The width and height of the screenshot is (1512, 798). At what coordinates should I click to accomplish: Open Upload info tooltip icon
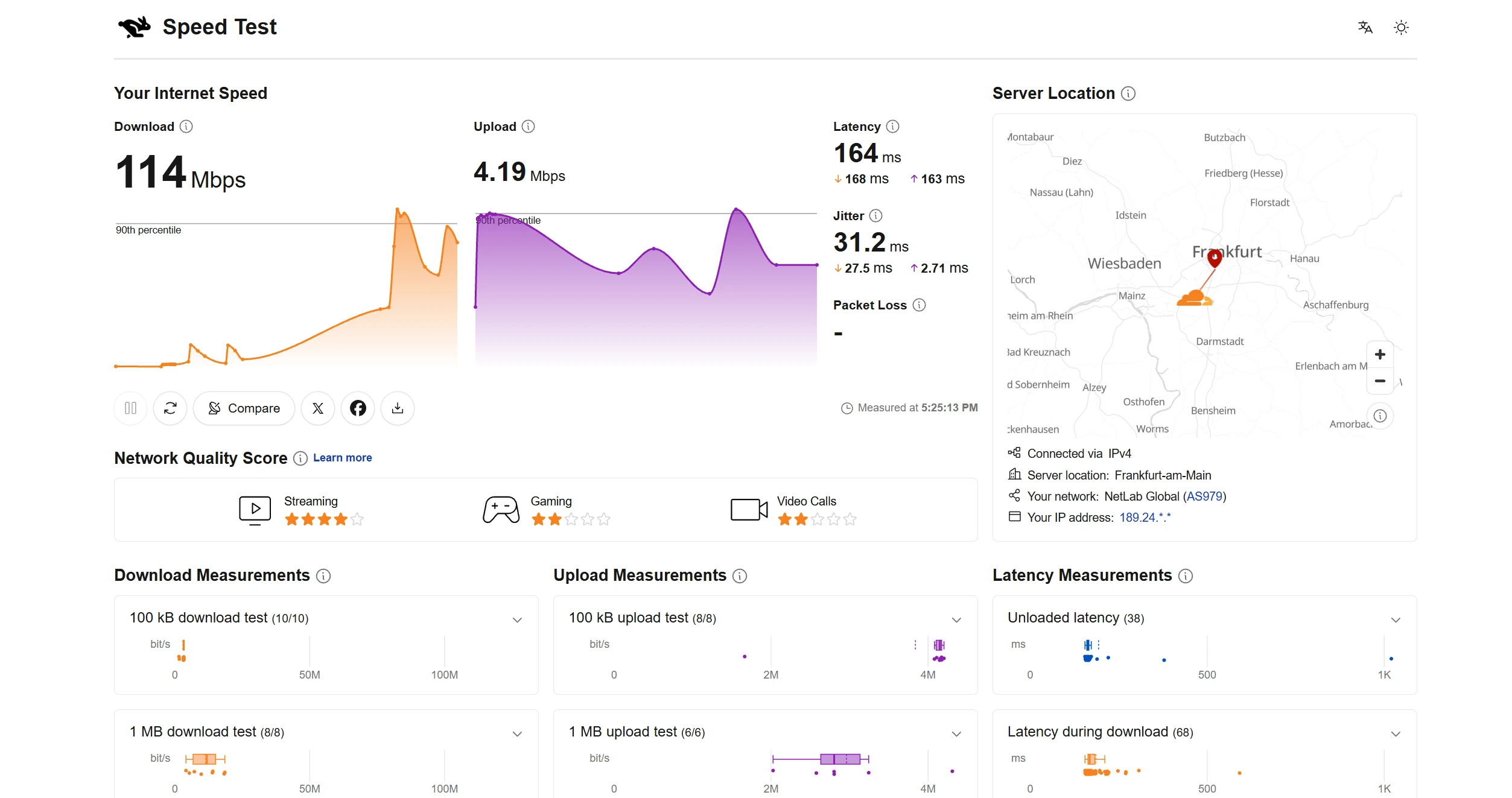pyautogui.click(x=529, y=127)
